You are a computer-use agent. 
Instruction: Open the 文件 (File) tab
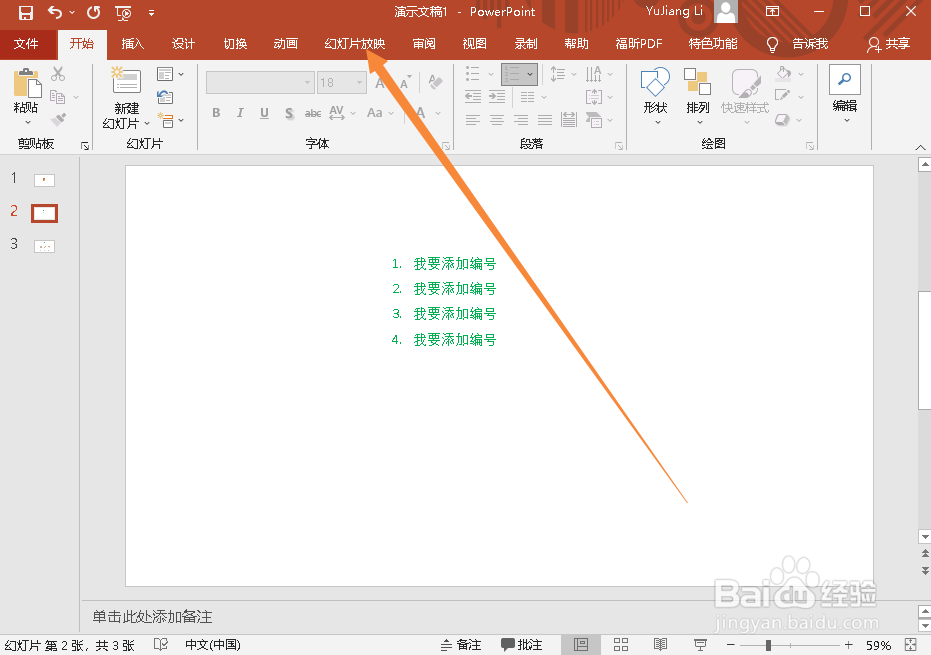point(26,44)
